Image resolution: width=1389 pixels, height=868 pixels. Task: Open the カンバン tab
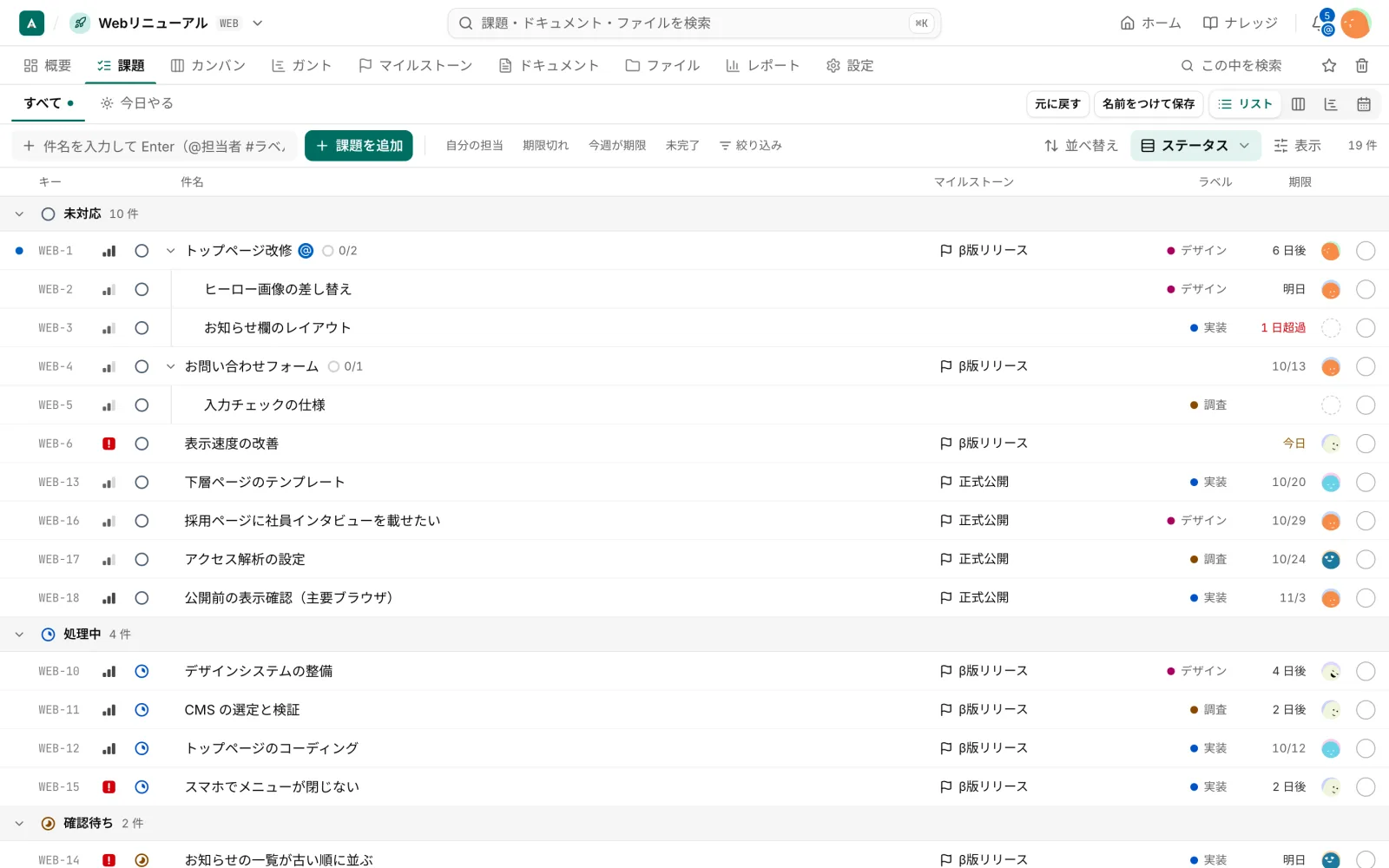pyautogui.click(x=208, y=66)
